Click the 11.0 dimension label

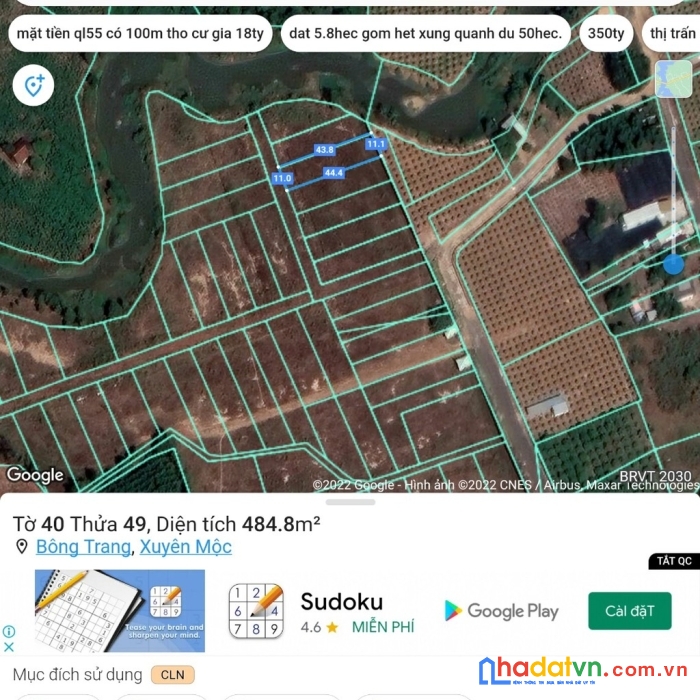pyautogui.click(x=282, y=179)
